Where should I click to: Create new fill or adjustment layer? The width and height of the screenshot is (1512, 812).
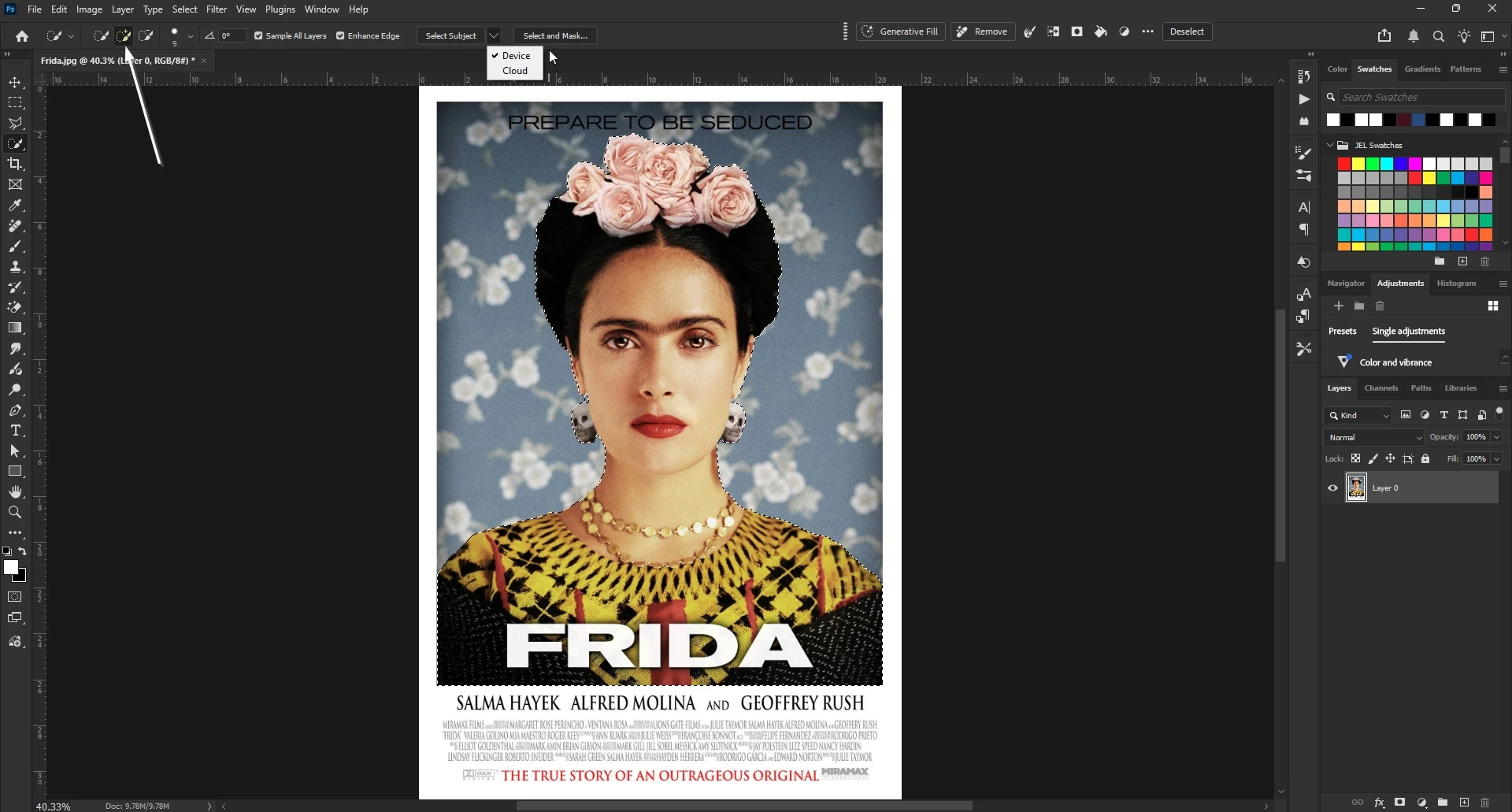[1422, 803]
